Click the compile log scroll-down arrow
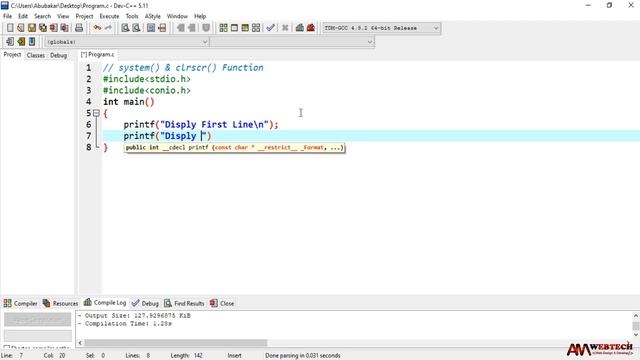This screenshot has height=360, width=640. tap(636, 334)
